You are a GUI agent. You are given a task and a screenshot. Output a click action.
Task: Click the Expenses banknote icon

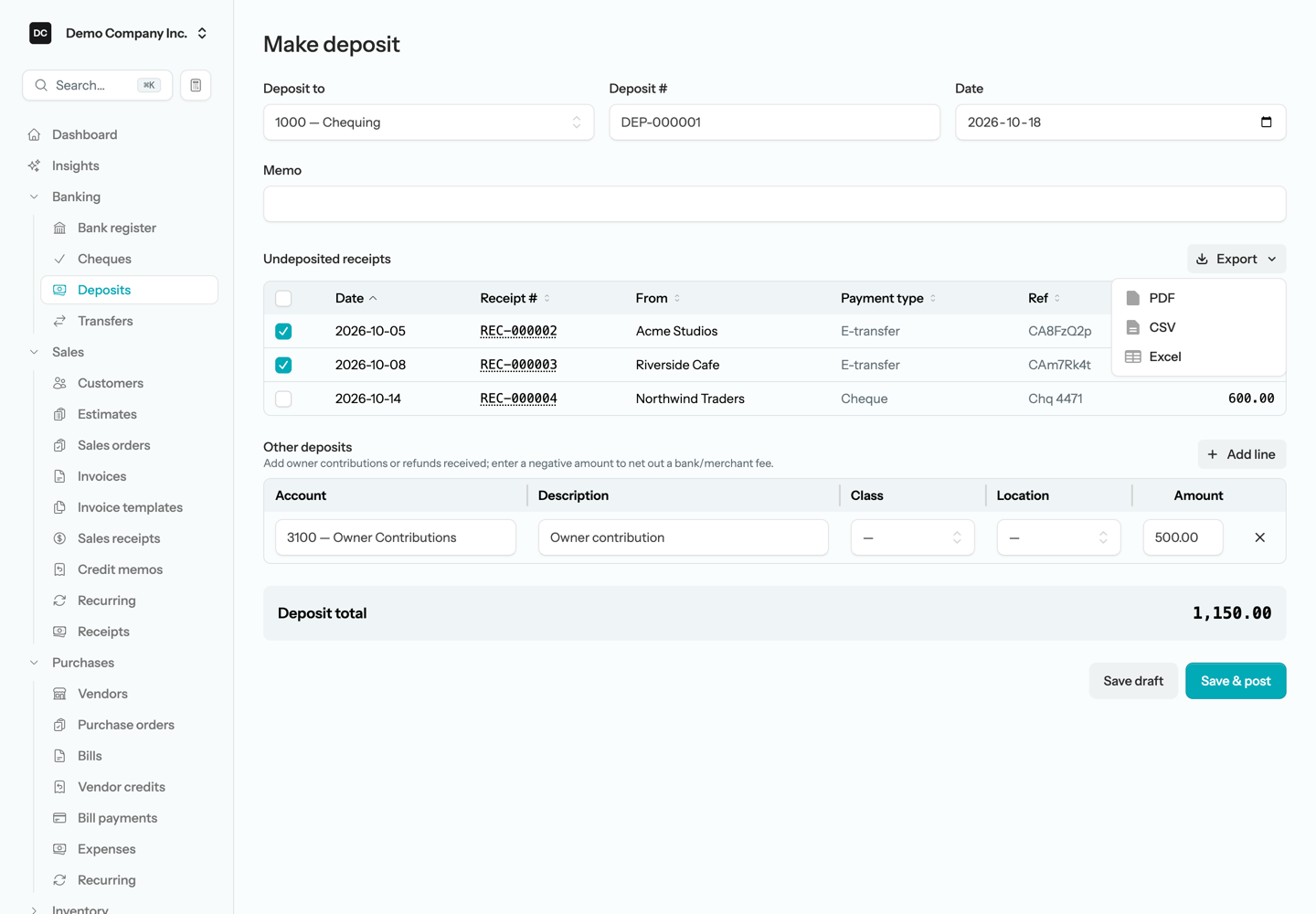click(59, 849)
